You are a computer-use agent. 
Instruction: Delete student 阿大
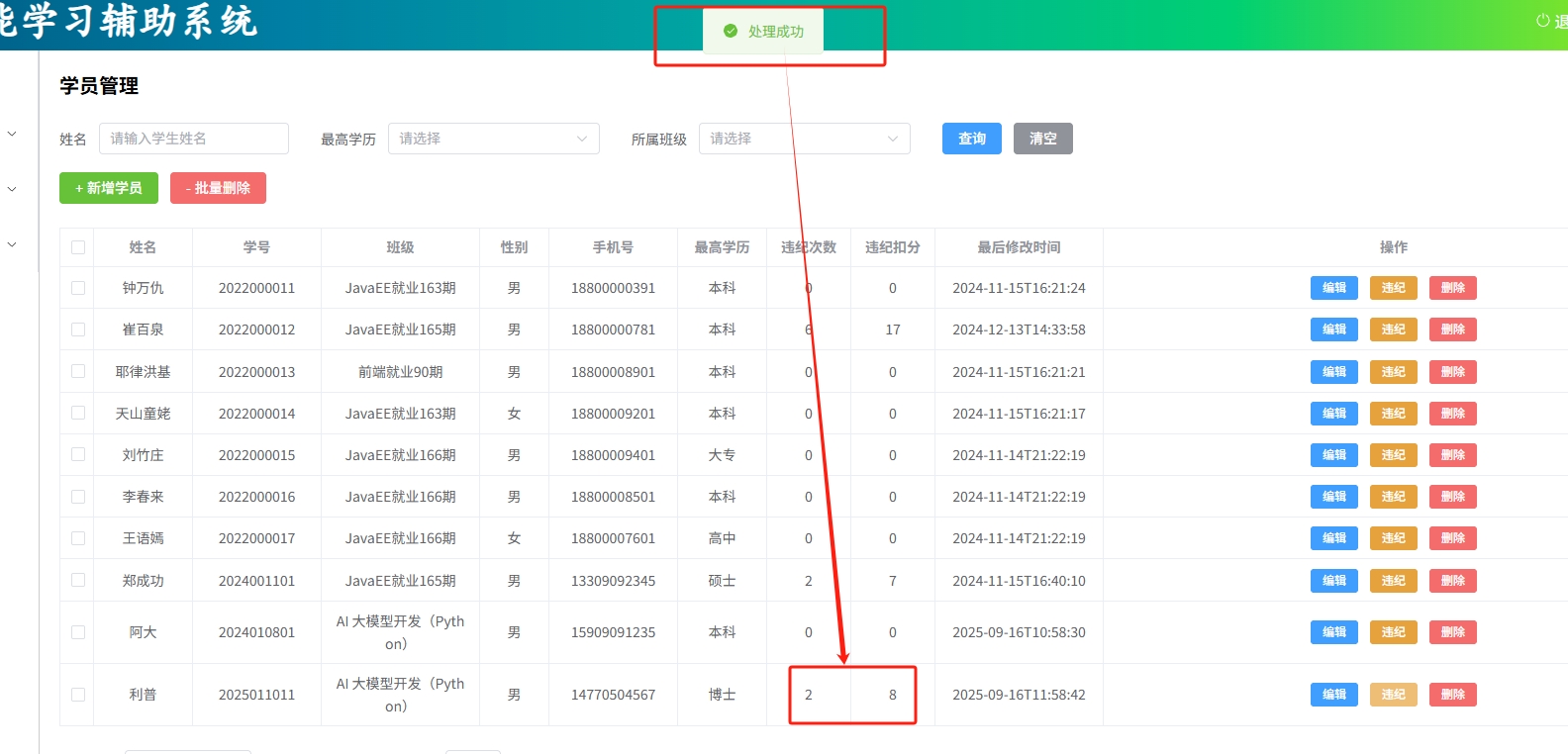click(1453, 632)
